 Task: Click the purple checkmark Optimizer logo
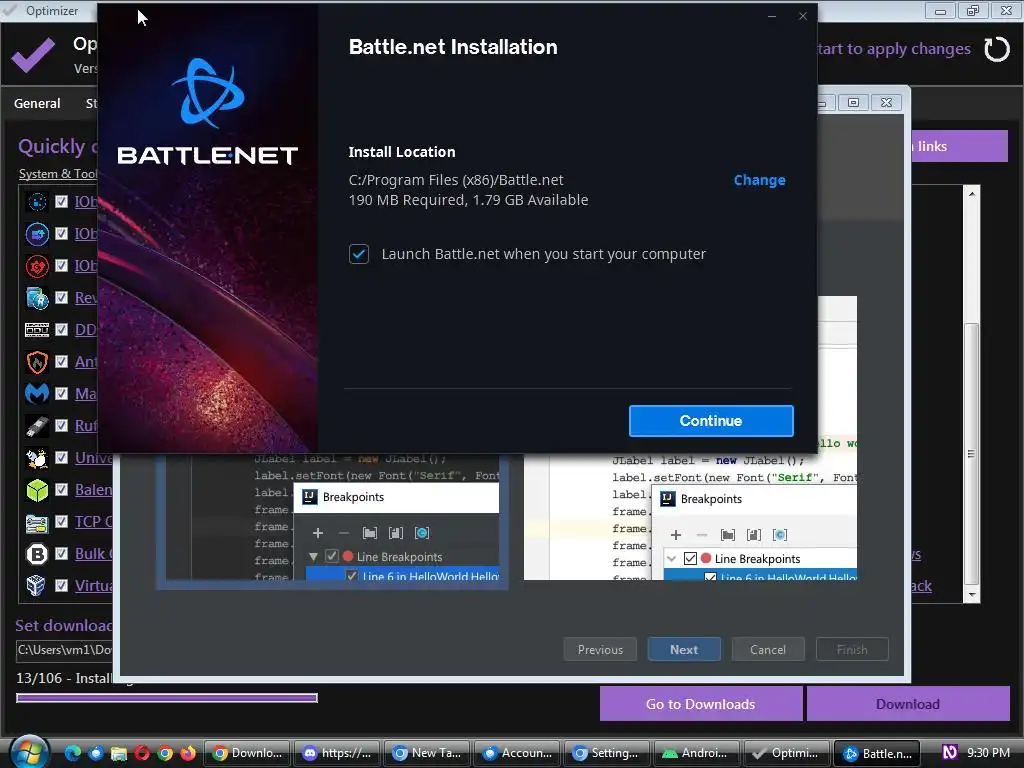coord(33,54)
